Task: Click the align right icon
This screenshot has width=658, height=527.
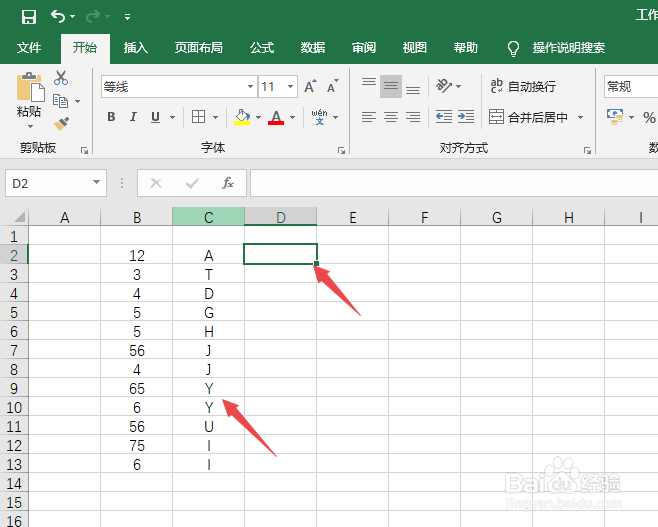Action: 413,117
